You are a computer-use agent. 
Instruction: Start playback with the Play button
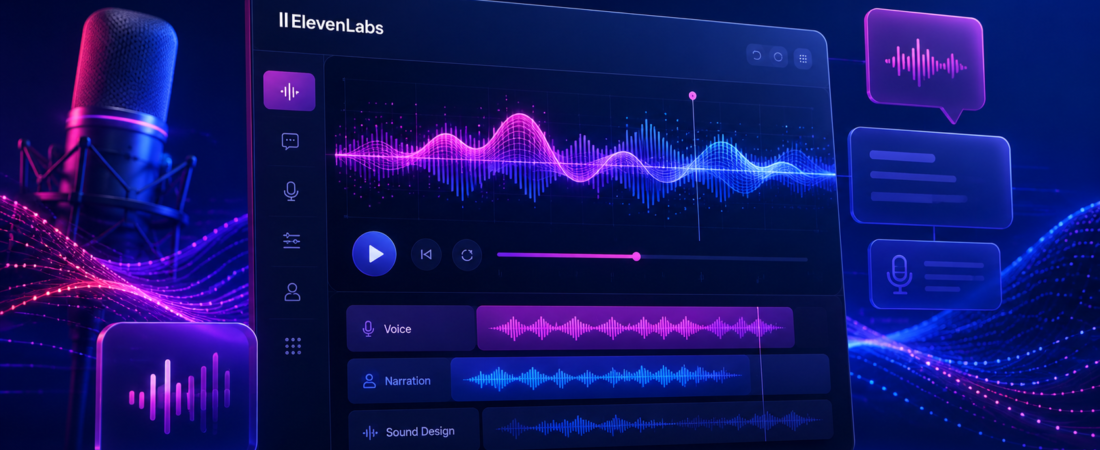point(375,253)
